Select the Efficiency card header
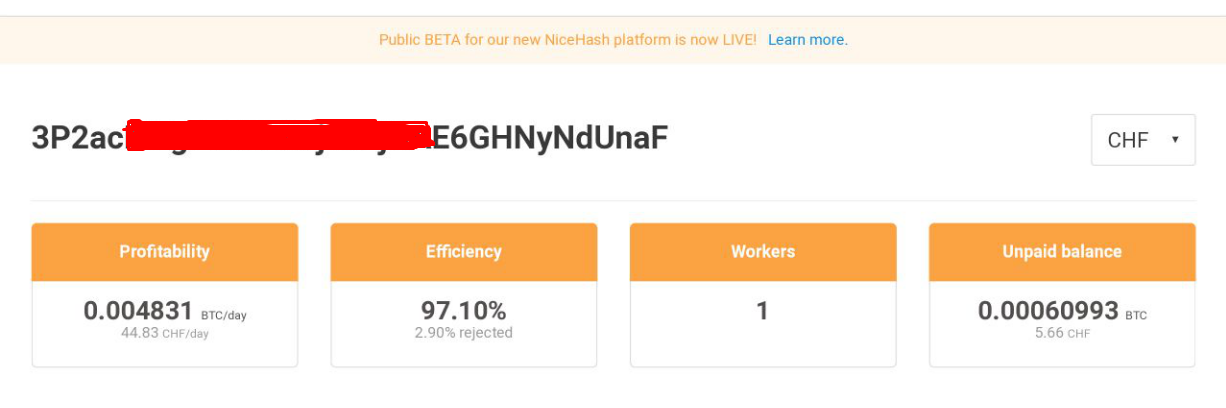This screenshot has width=1226, height=408. (x=464, y=252)
